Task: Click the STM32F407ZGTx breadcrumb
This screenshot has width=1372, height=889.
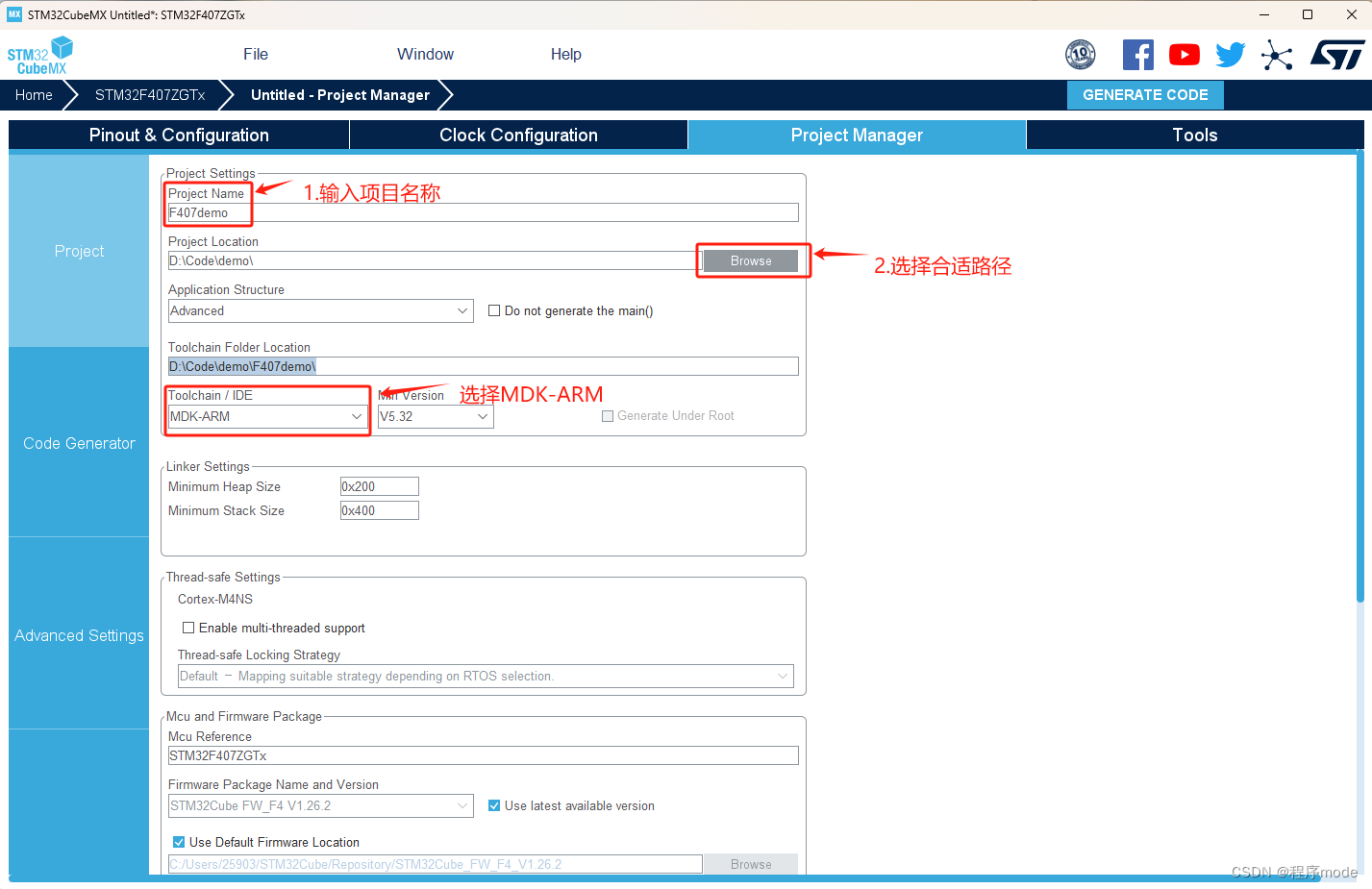Action: pyautogui.click(x=150, y=95)
